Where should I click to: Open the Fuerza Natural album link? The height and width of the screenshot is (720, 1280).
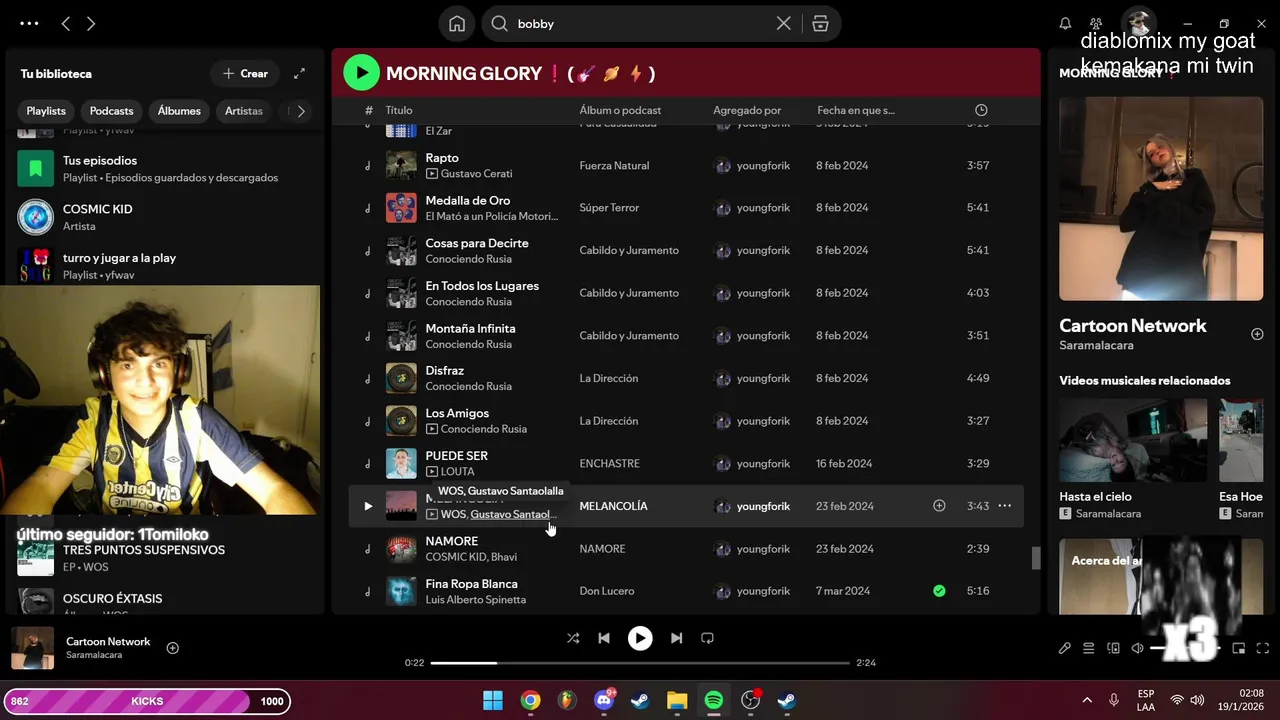click(614, 165)
